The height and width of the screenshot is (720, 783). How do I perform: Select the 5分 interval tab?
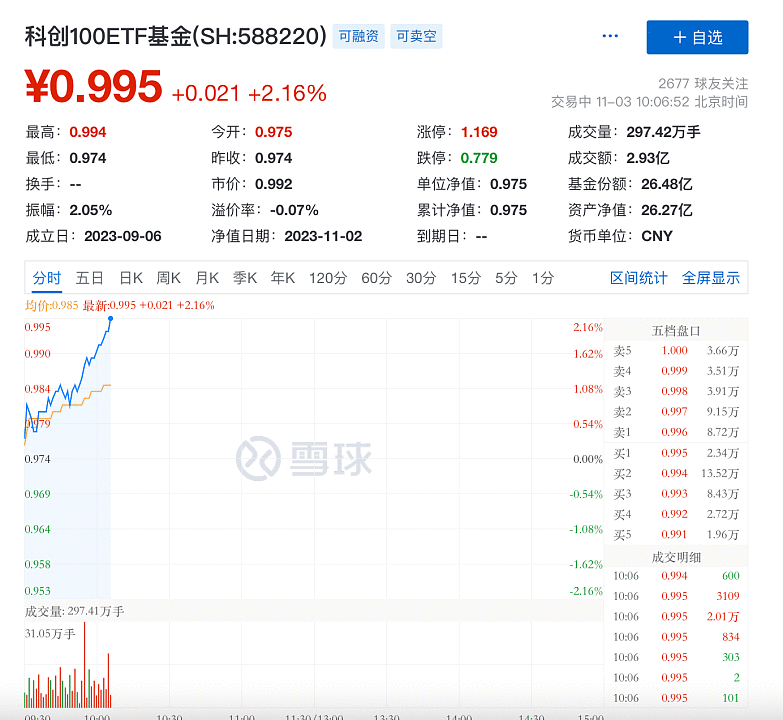pos(506,278)
